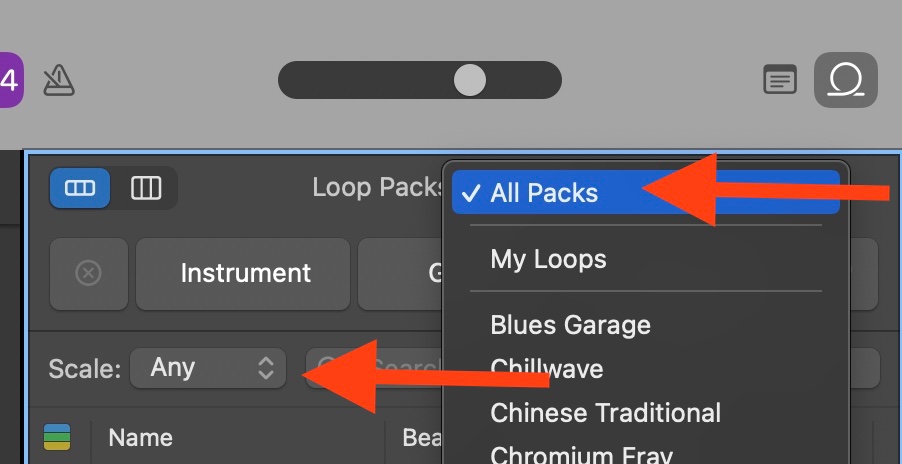Click the Name column header
Viewport: 902px width, 464px height.
pyautogui.click(x=140, y=438)
